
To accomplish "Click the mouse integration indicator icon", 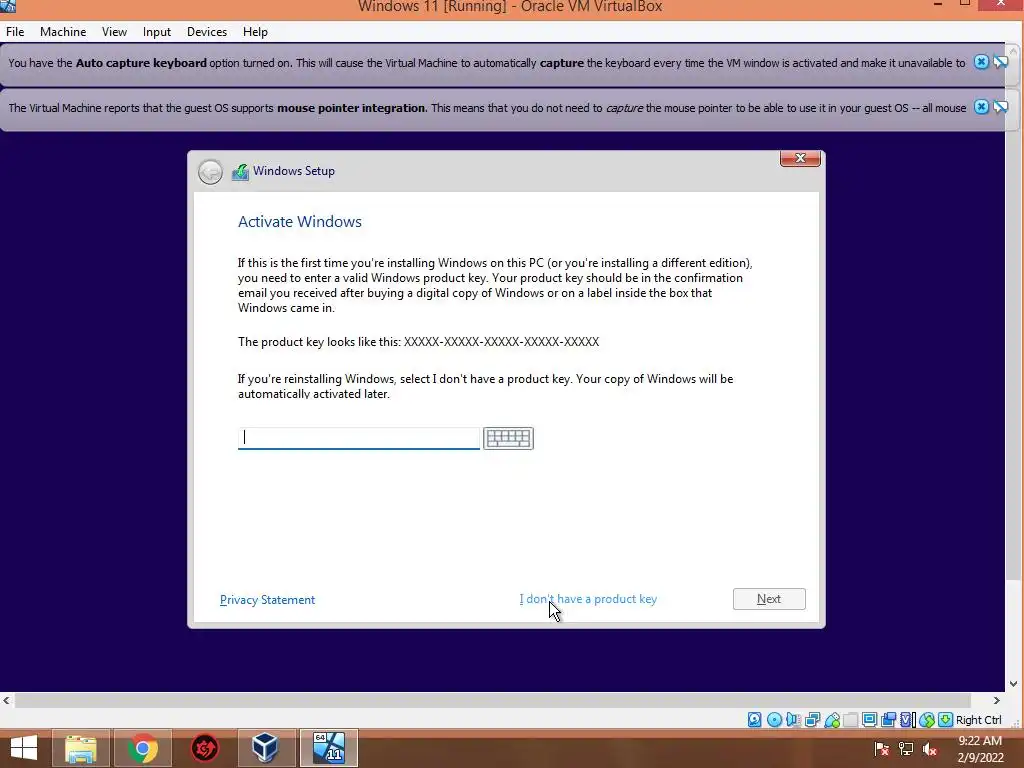I will click(x=926, y=720).
